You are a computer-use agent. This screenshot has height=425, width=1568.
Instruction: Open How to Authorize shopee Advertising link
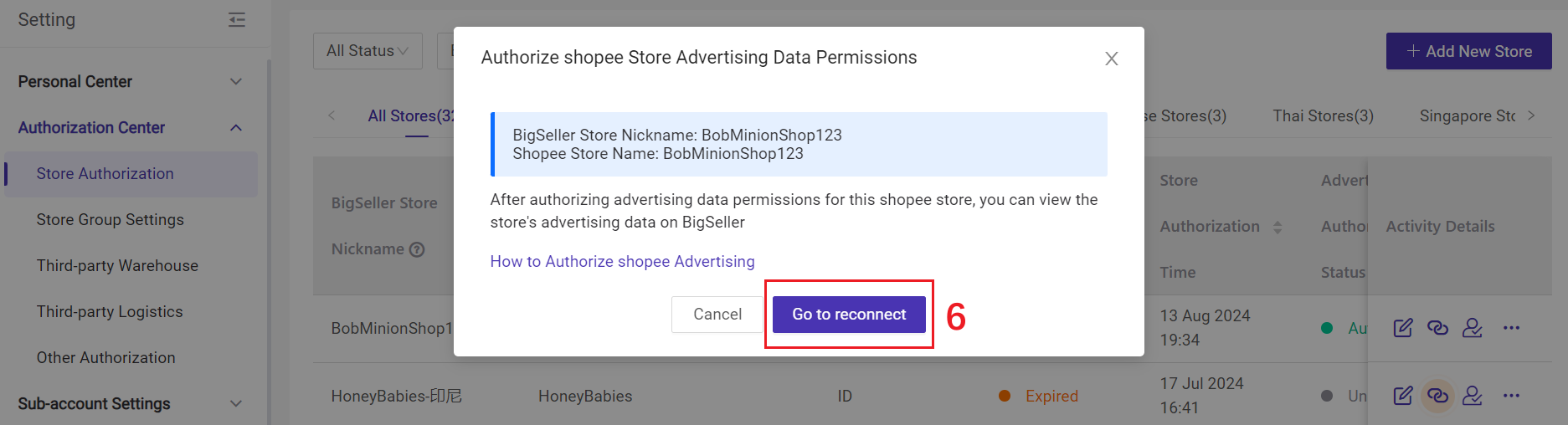pyautogui.click(x=622, y=261)
